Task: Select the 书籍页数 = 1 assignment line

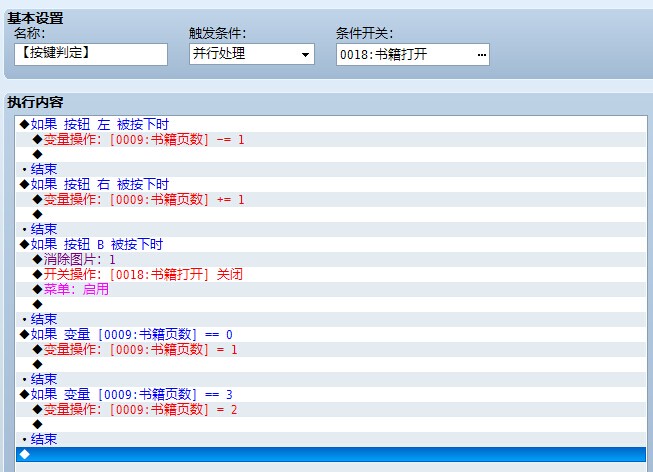Action: tap(331, 350)
